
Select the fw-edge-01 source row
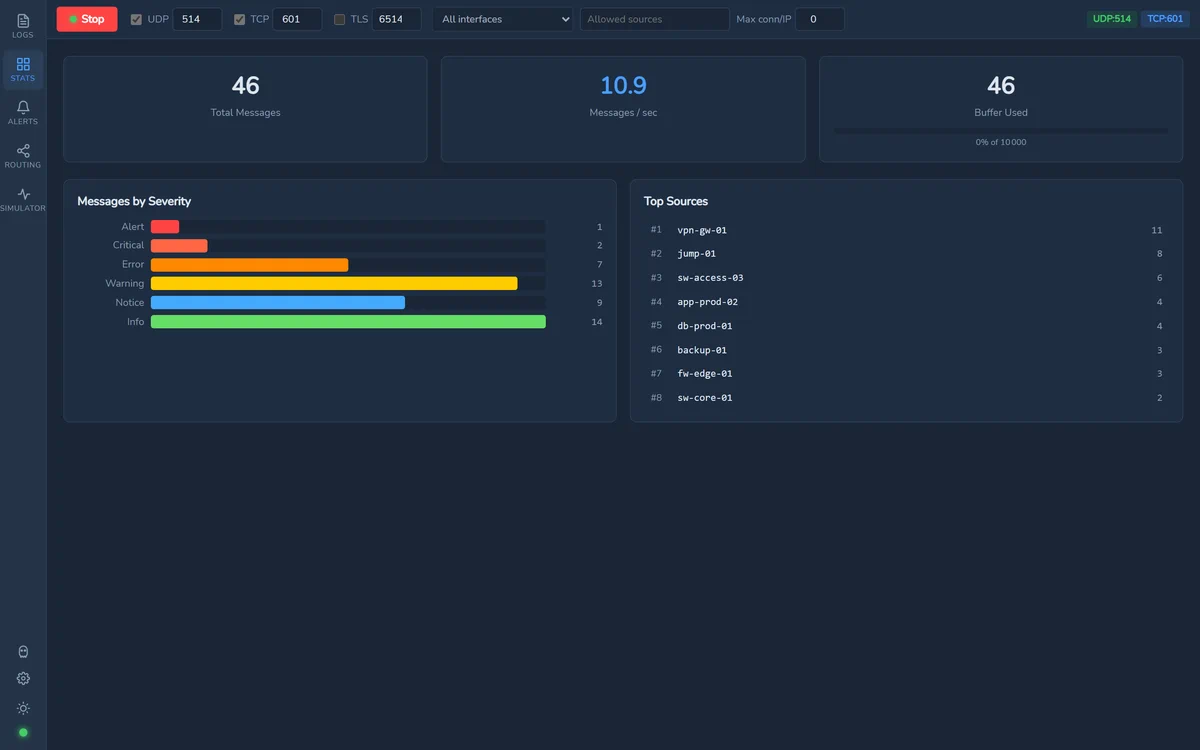pyautogui.click(x=906, y=374)
